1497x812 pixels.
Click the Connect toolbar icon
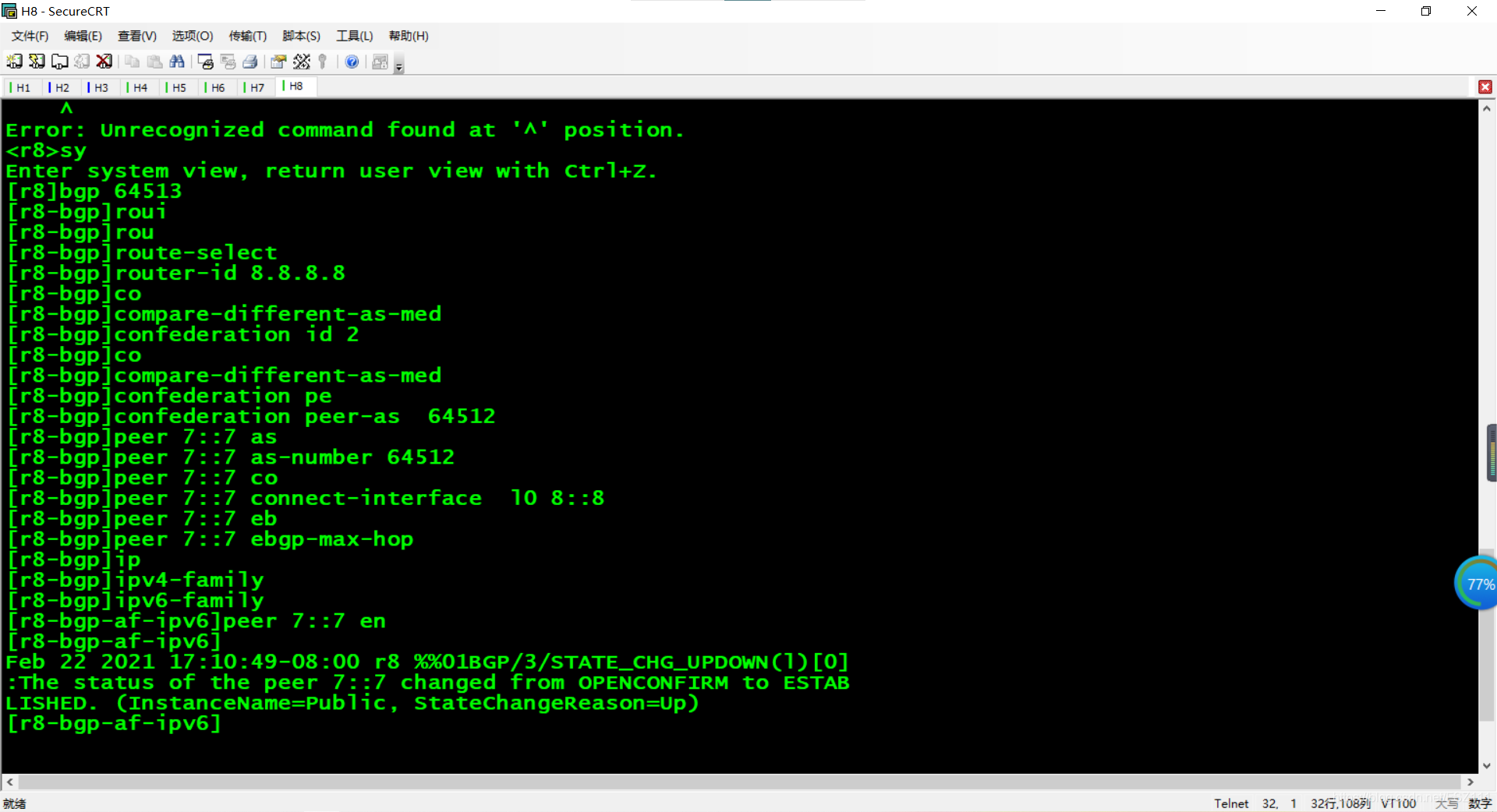pos(14,62)
